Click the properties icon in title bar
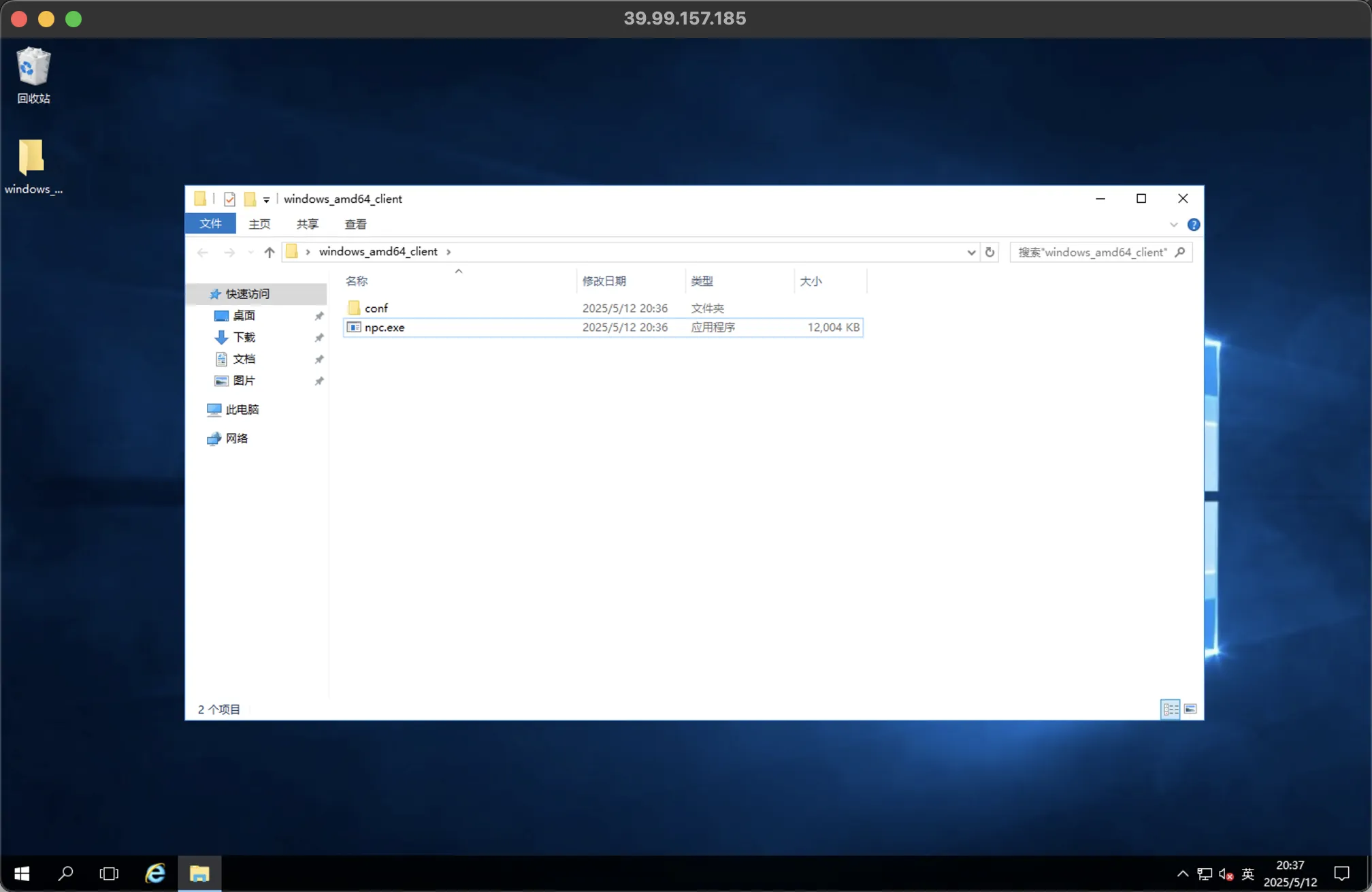Screen dimensions: 1372x892 click(x=229, y=199)
